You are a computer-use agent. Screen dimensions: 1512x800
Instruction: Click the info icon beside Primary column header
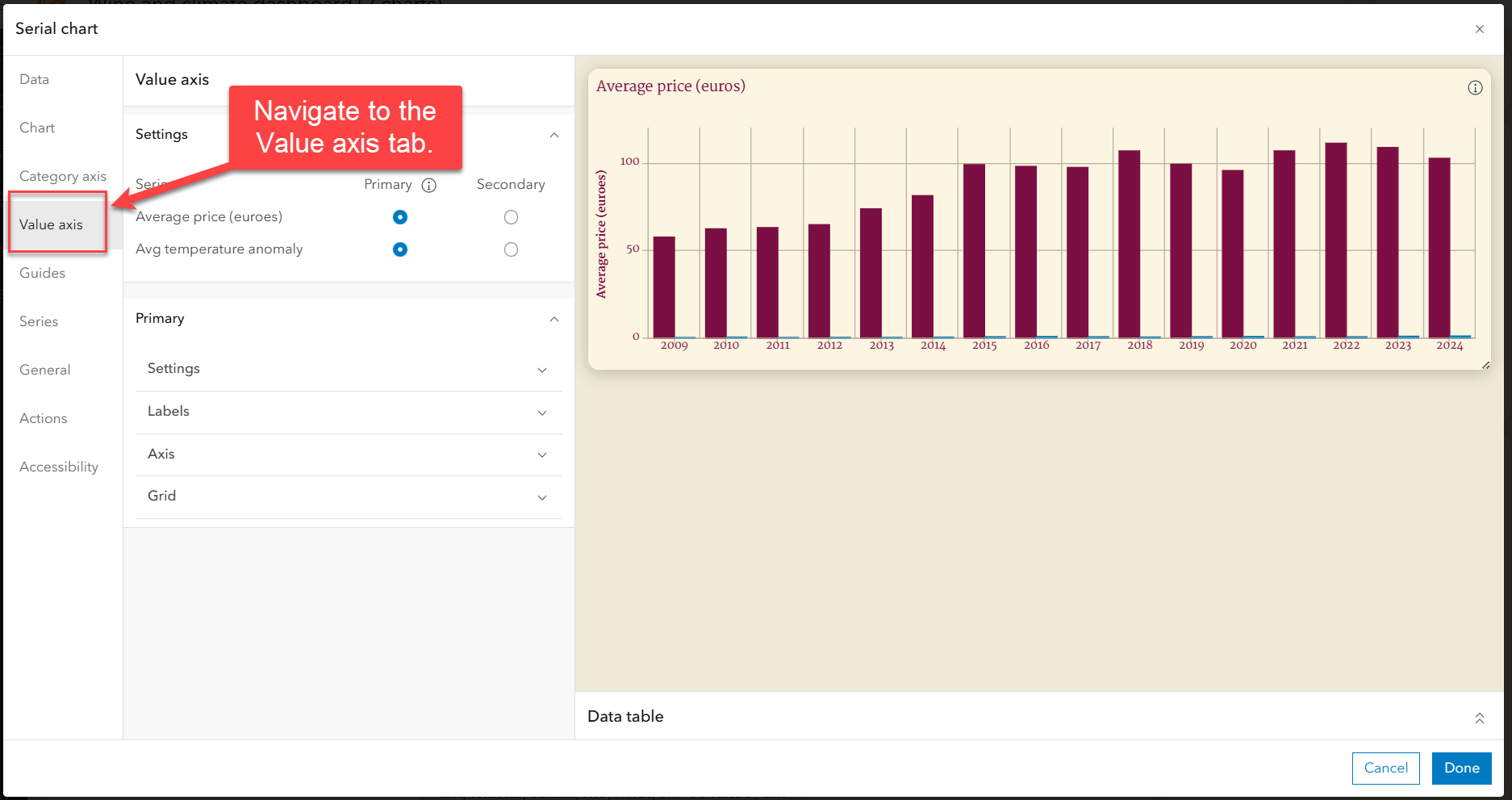429,185
